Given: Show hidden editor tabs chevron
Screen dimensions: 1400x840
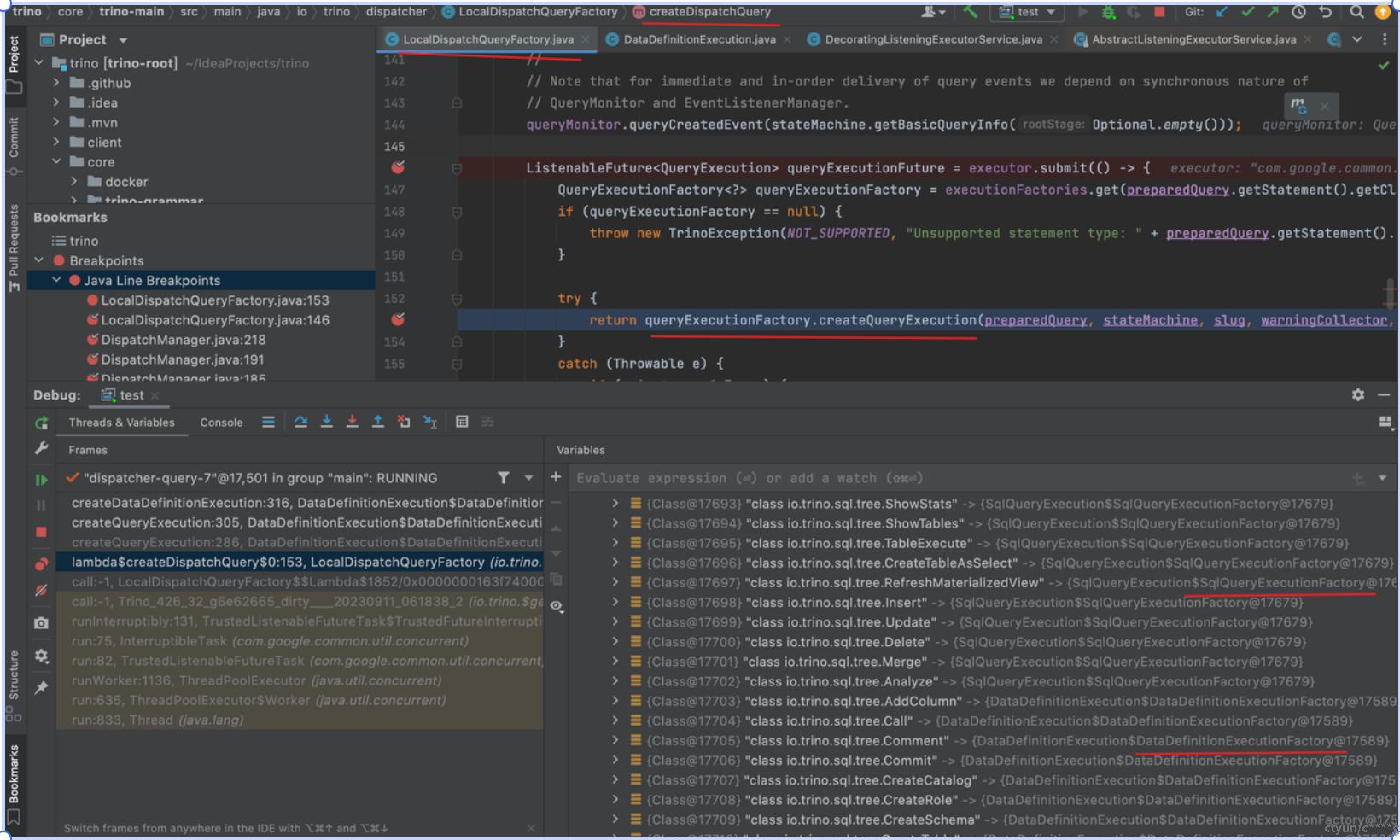Looking at the screenshot, I should (x=1357, y=39).
